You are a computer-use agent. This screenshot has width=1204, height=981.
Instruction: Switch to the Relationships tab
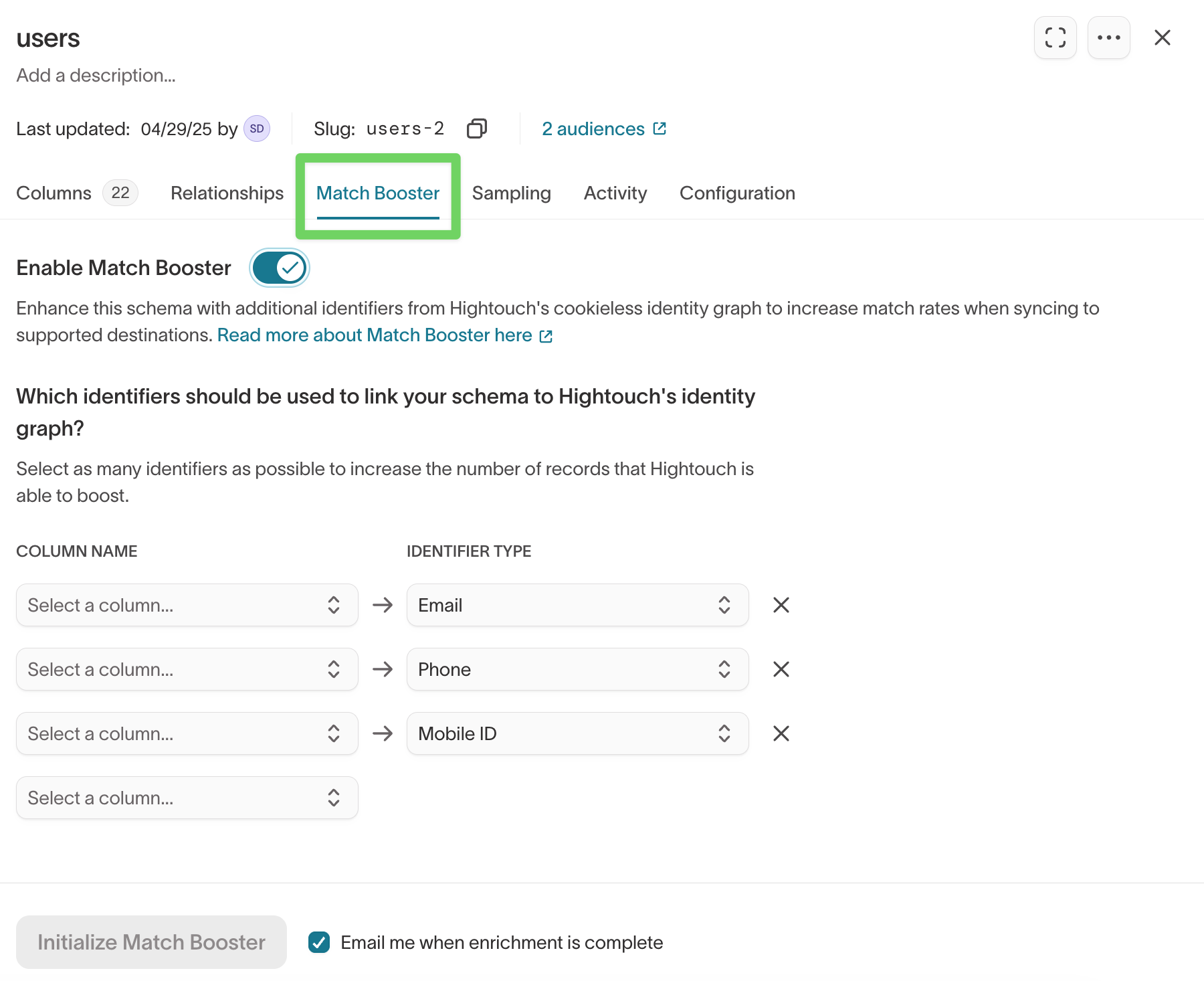pos(227,193)
